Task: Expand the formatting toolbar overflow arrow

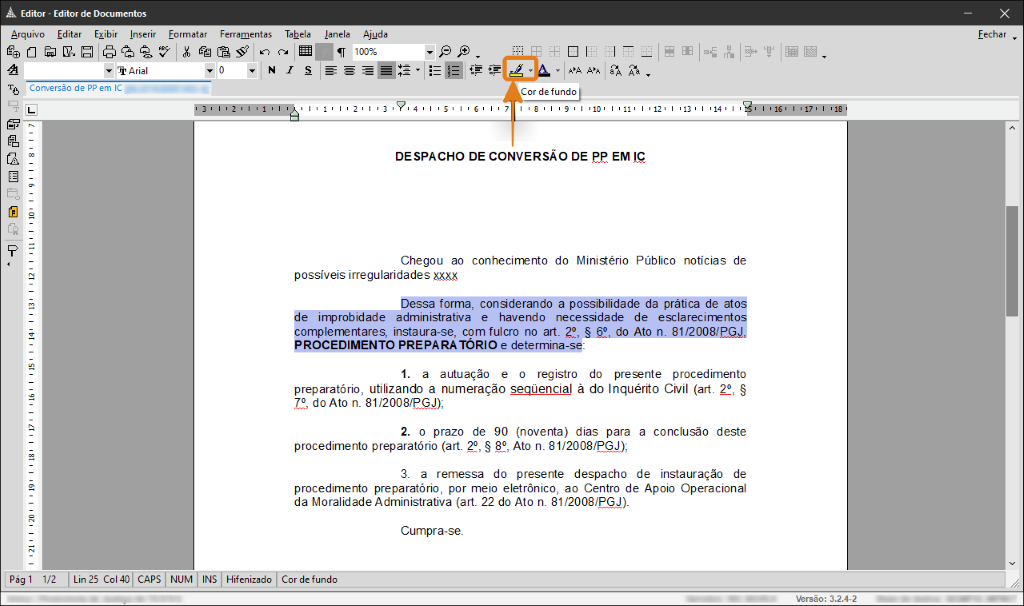Action: (648, 76)
